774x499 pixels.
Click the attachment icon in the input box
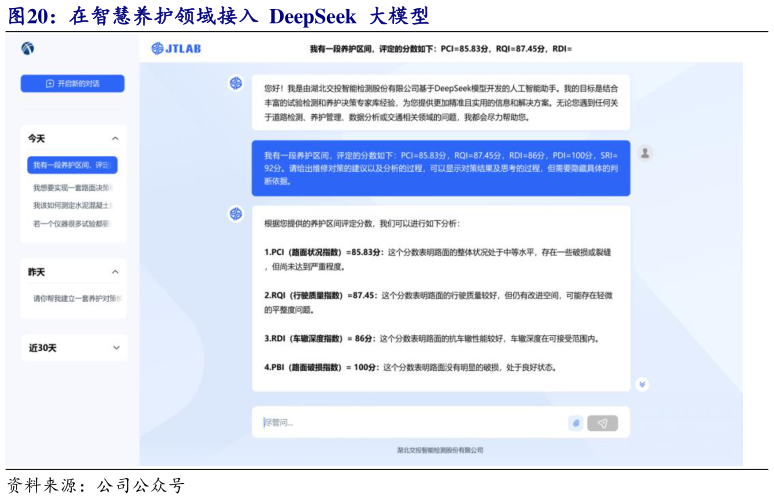click(576, 423)
